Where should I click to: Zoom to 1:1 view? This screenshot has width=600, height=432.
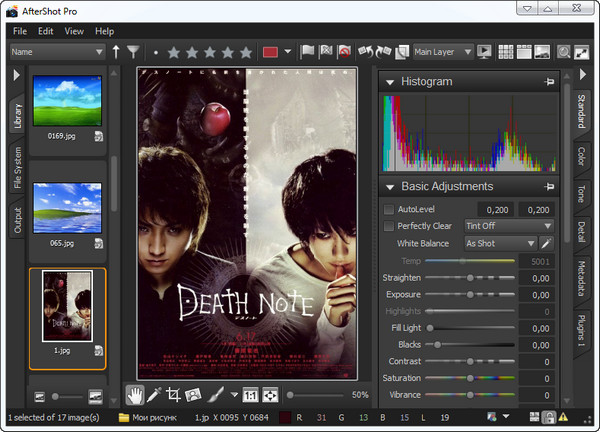251,395
